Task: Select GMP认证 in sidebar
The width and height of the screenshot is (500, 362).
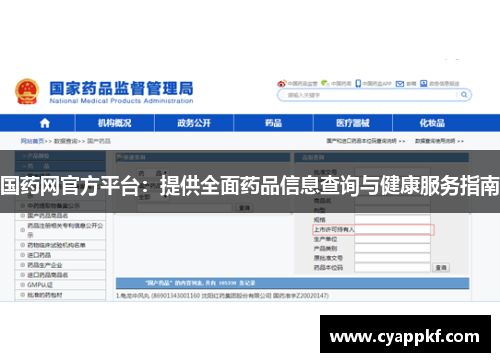Action: click(x=40, y=285)
